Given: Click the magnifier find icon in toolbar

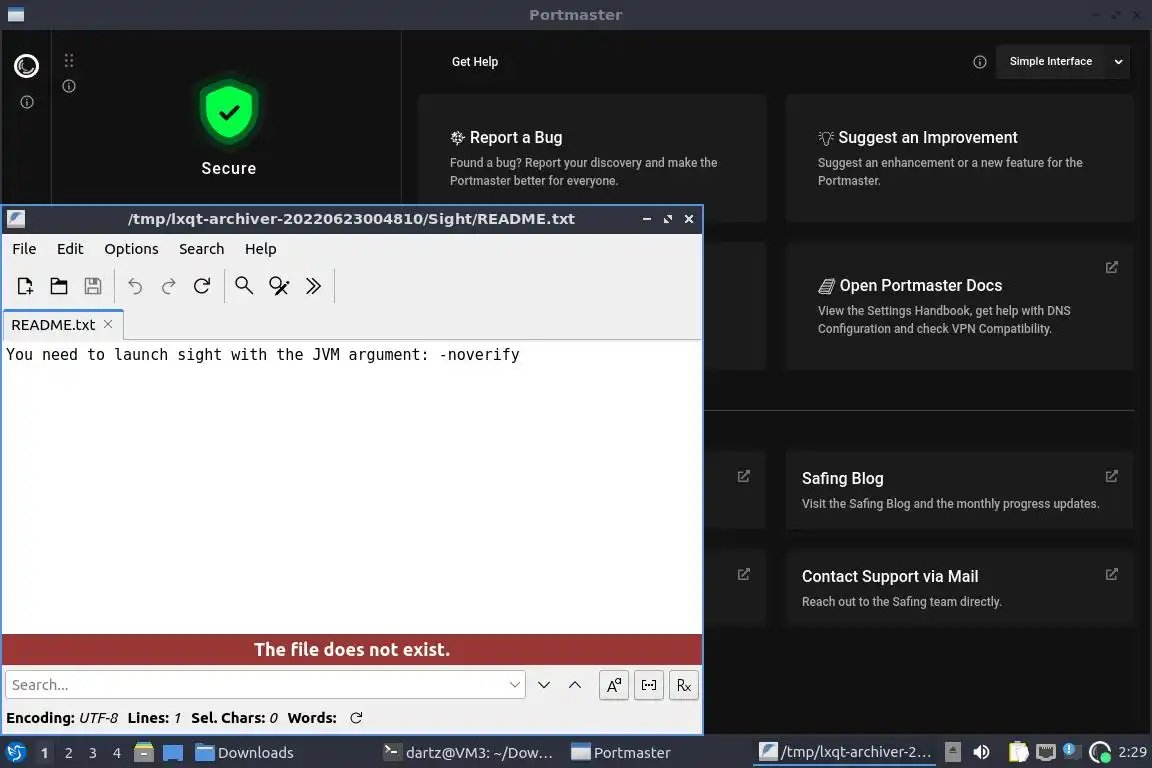Looking at the screenshot, I should tap(244, 286).
